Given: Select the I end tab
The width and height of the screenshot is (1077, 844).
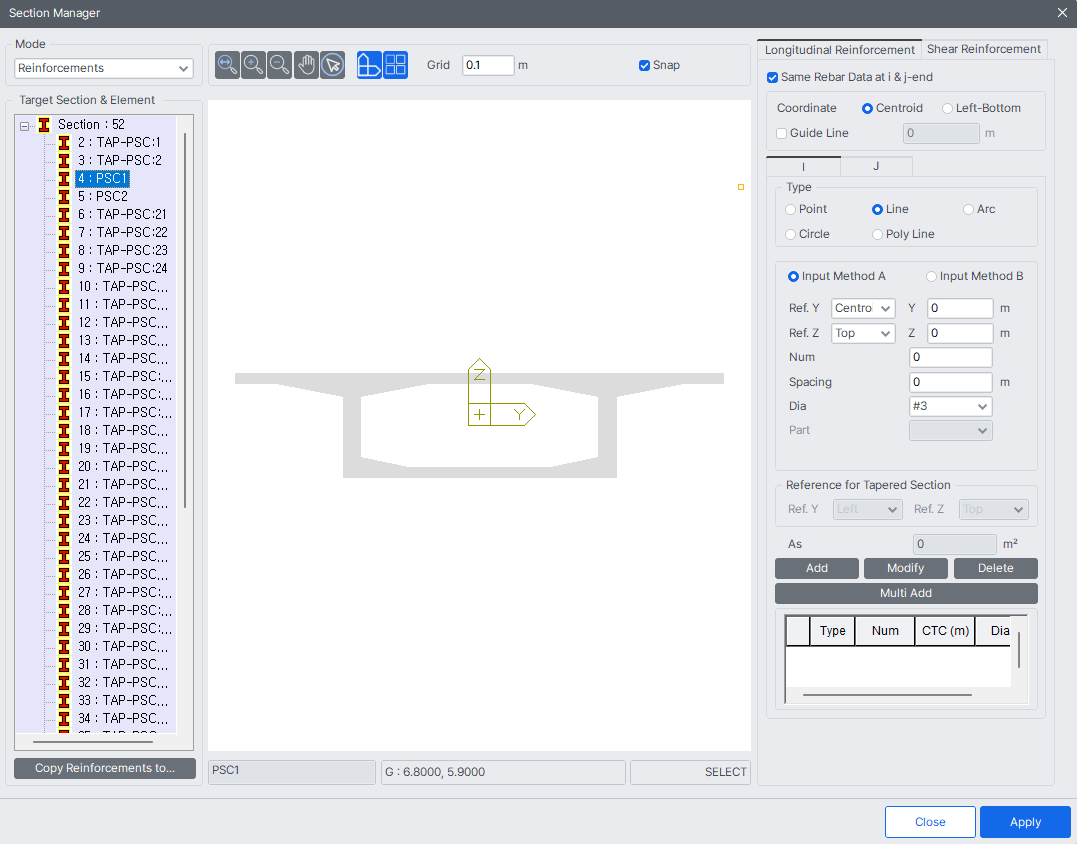Looking at the screenshot, I should [803, 166].
